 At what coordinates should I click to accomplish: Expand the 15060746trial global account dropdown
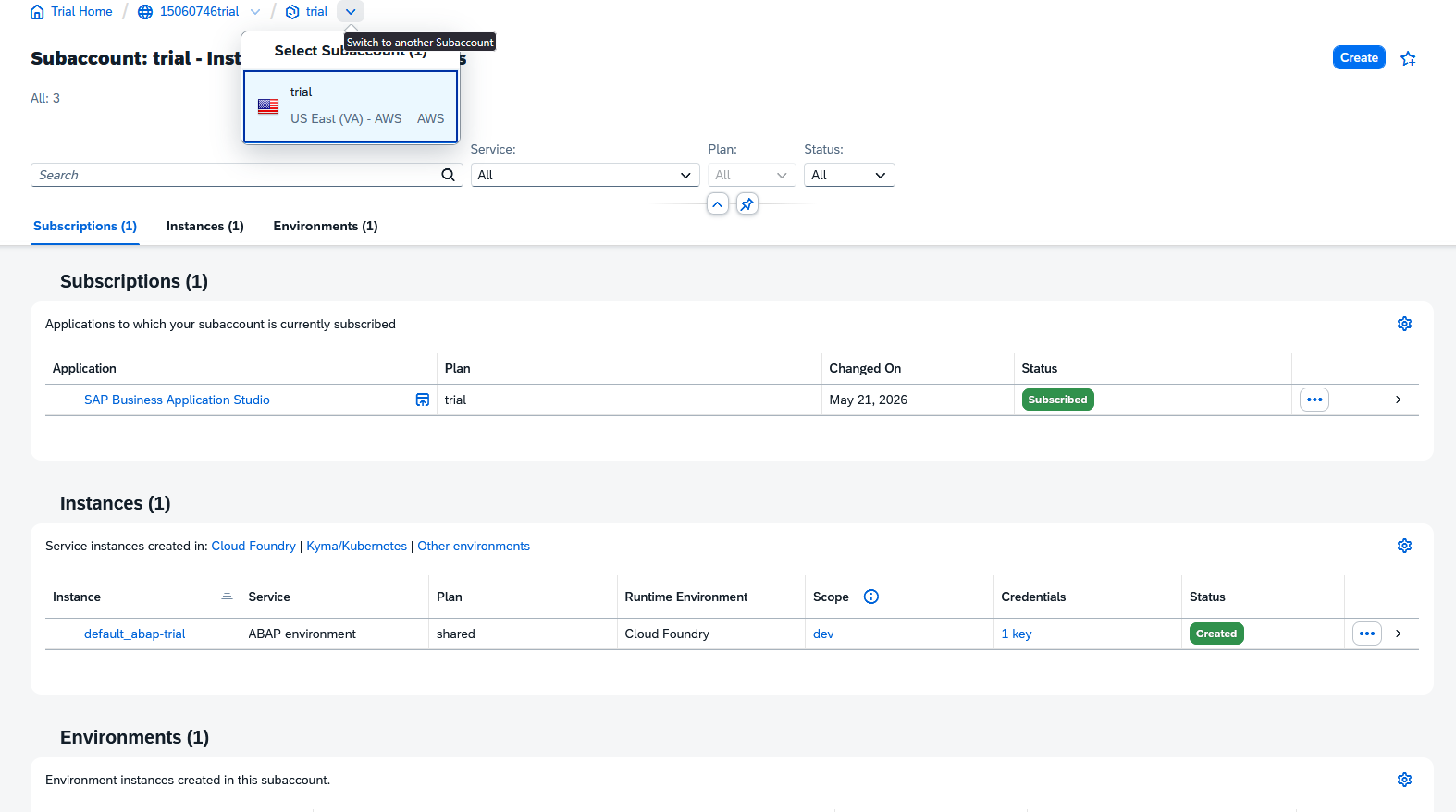pyautogui.click(x=255, y=12)
